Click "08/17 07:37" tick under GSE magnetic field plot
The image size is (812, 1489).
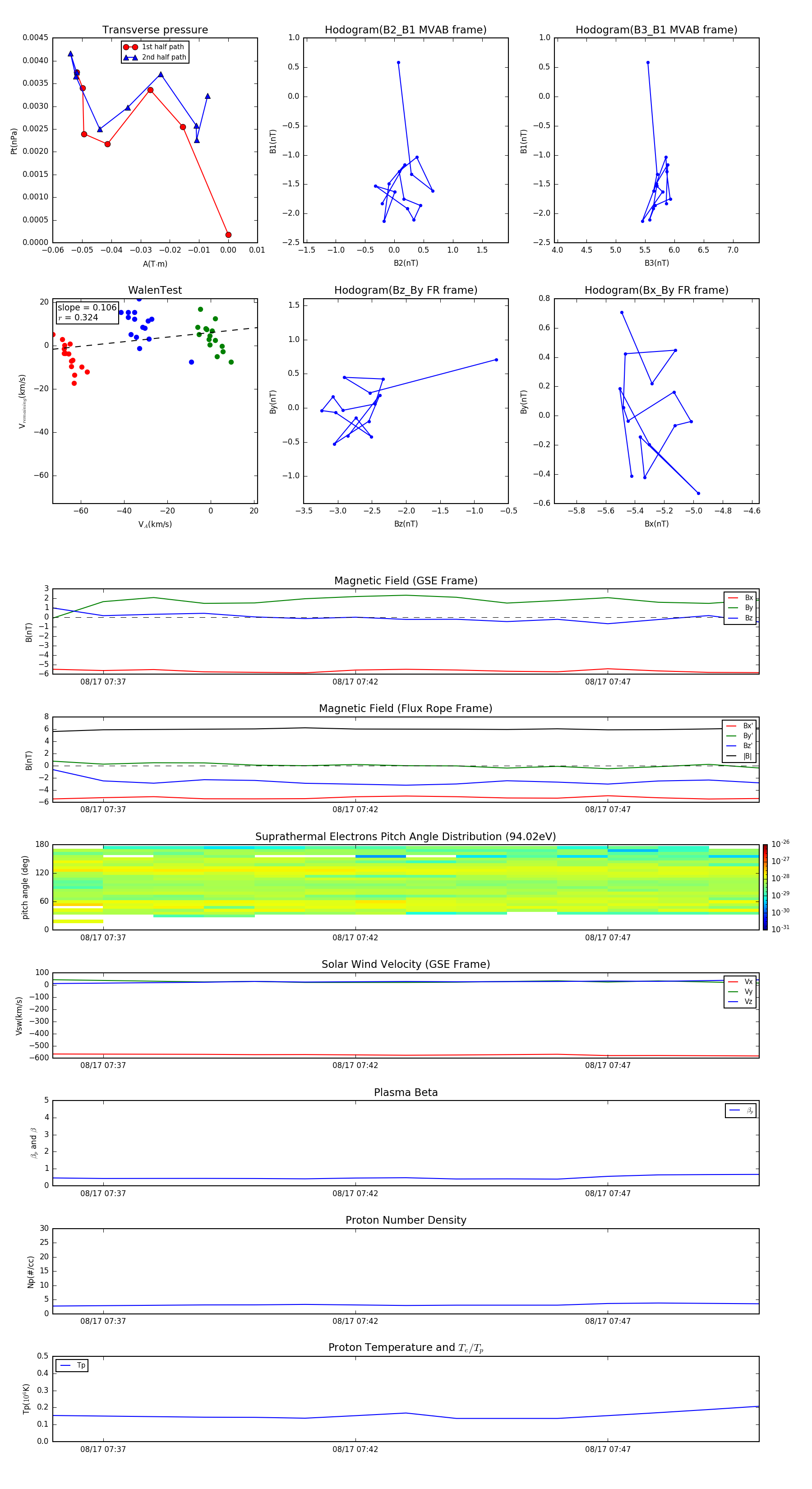pyautogui.click(x=103, y=681)
